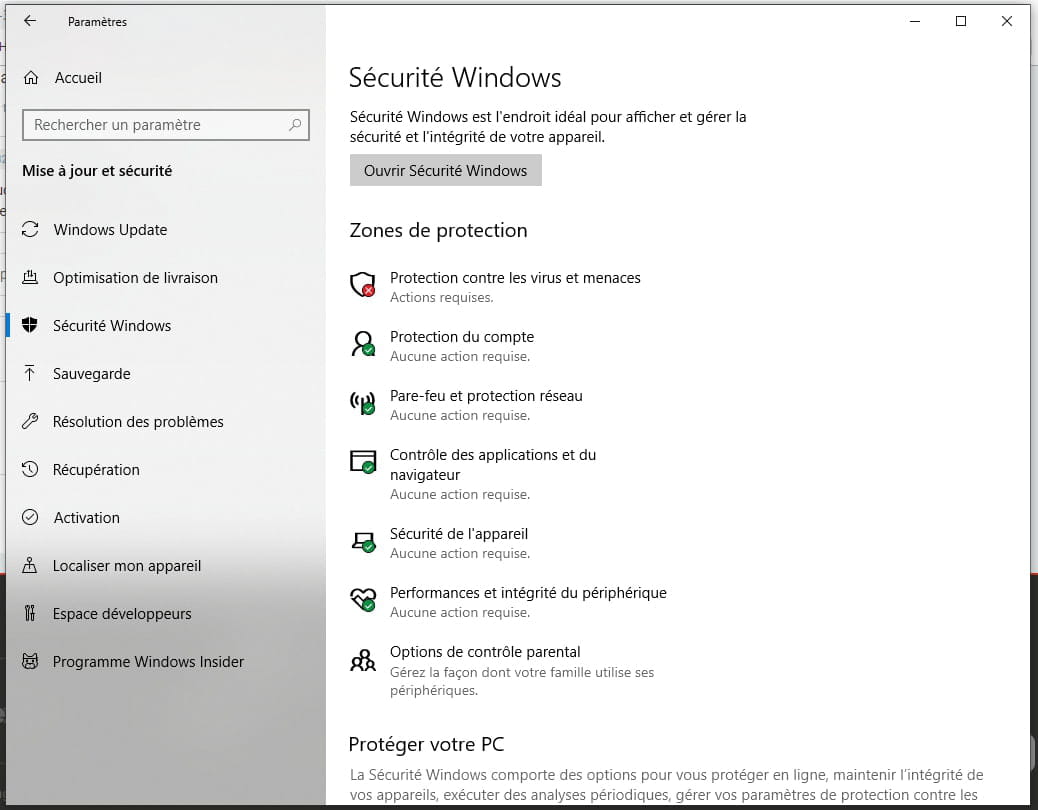1038x810 pixels.
Task: Click the Protection du compte person icon
Action: 363,343
